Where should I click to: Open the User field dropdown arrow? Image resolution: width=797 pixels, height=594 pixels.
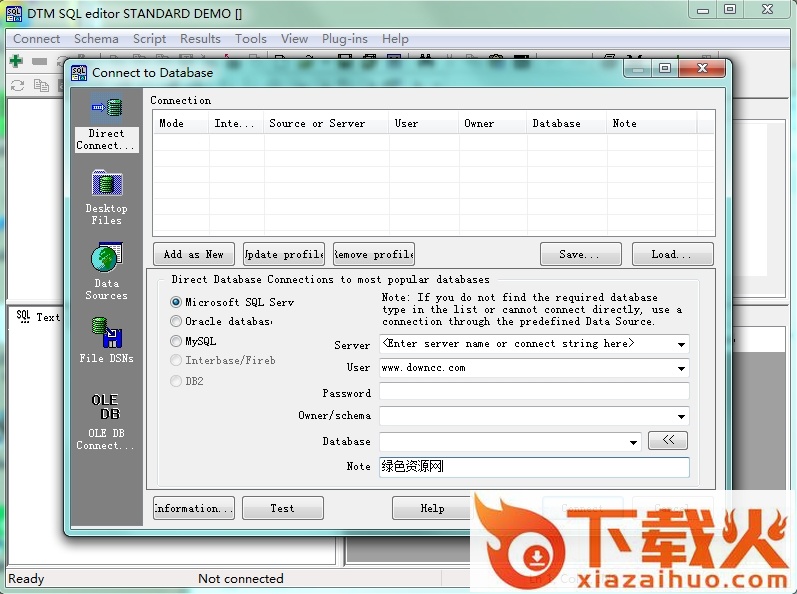click(x=681, y=368)
